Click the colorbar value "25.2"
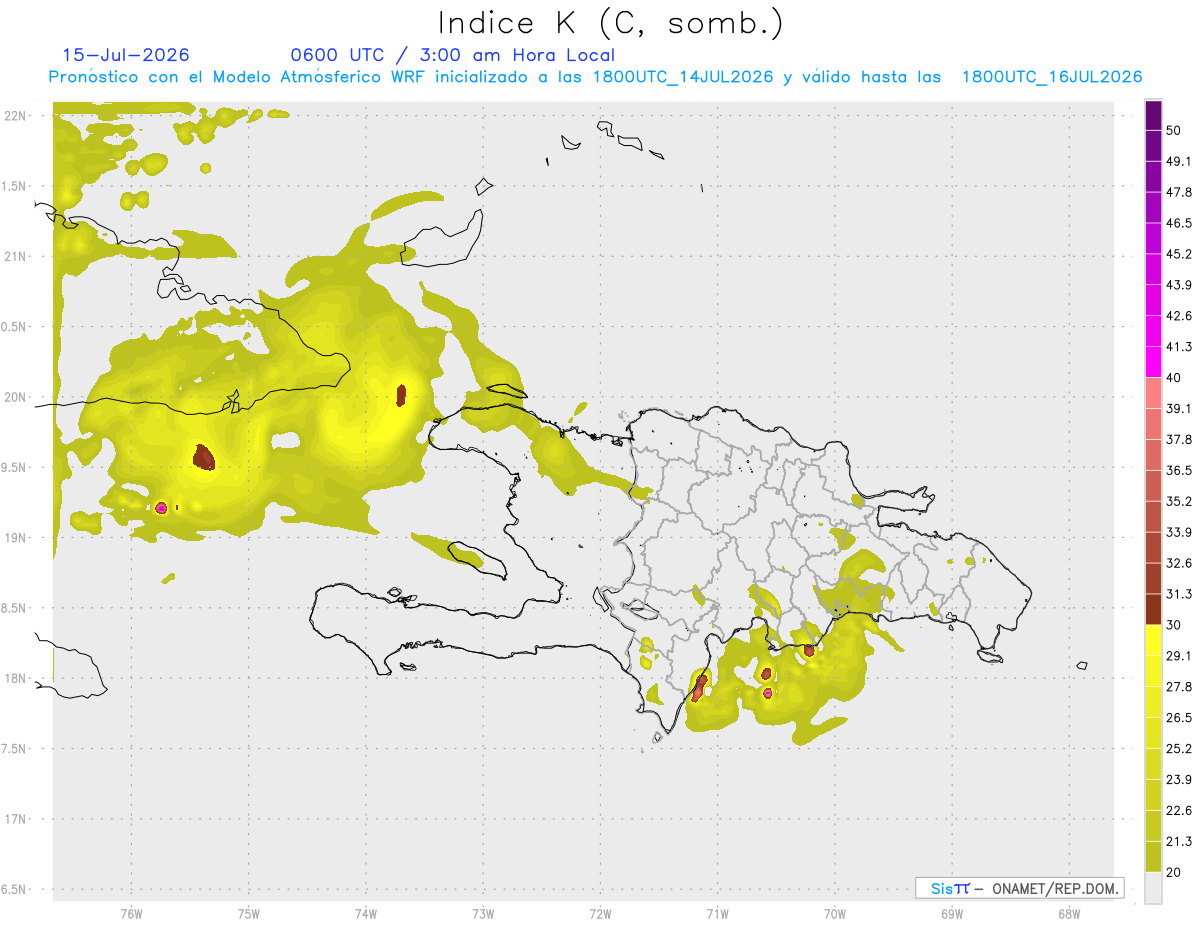The width and height of the screenshot is (1200, 927). coord(1179,749)
